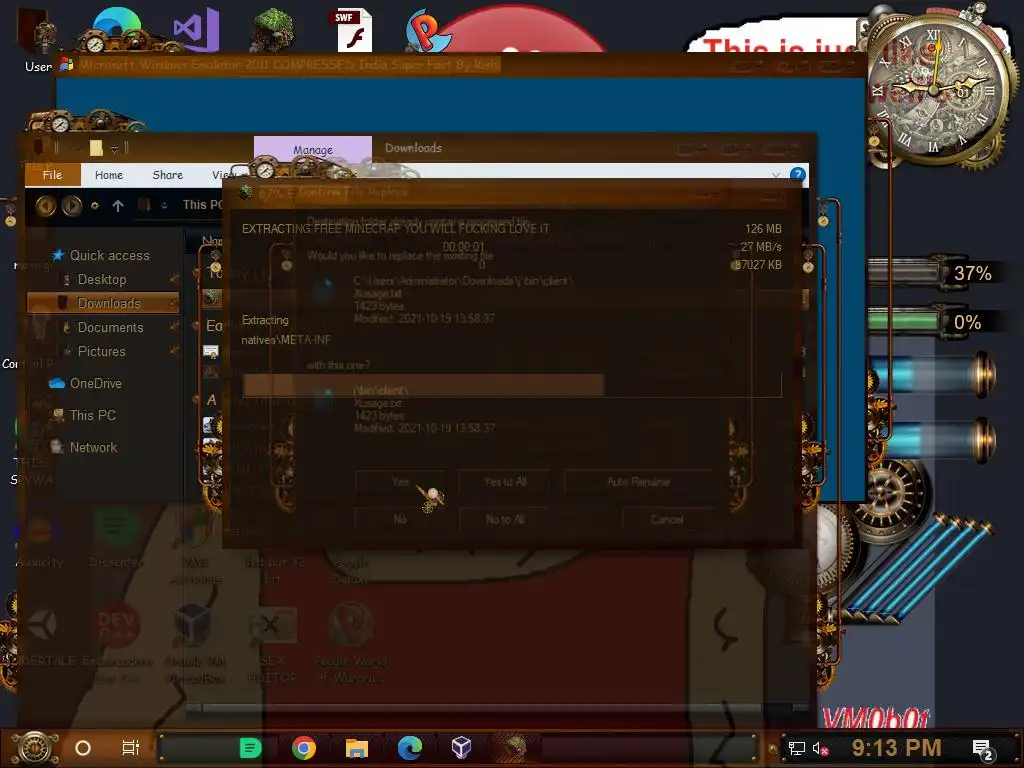
Task: Click No to All in replace dialog
Action: pos(505,519)
